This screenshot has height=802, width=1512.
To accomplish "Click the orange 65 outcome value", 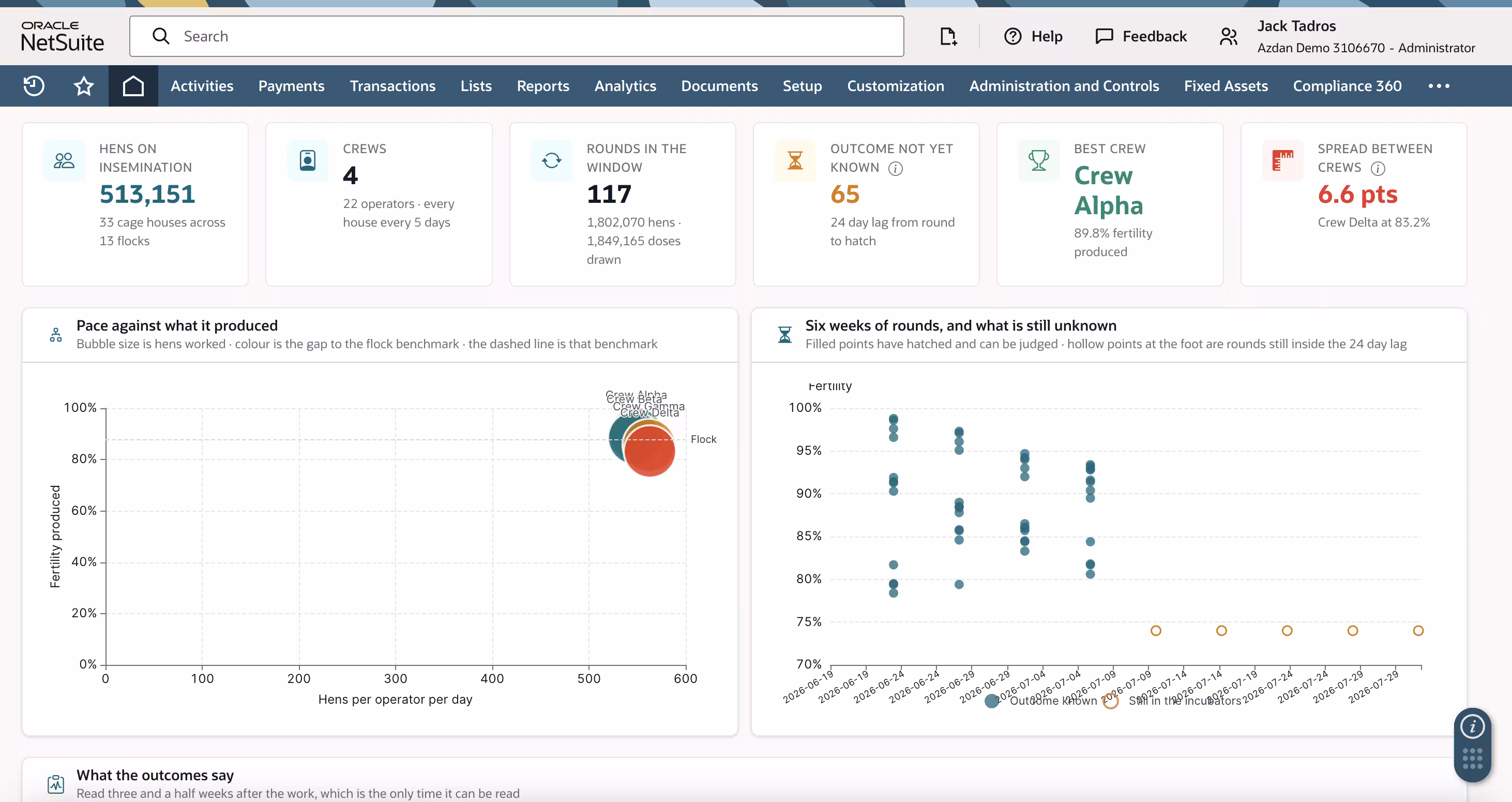I will [x=844, y=195].
